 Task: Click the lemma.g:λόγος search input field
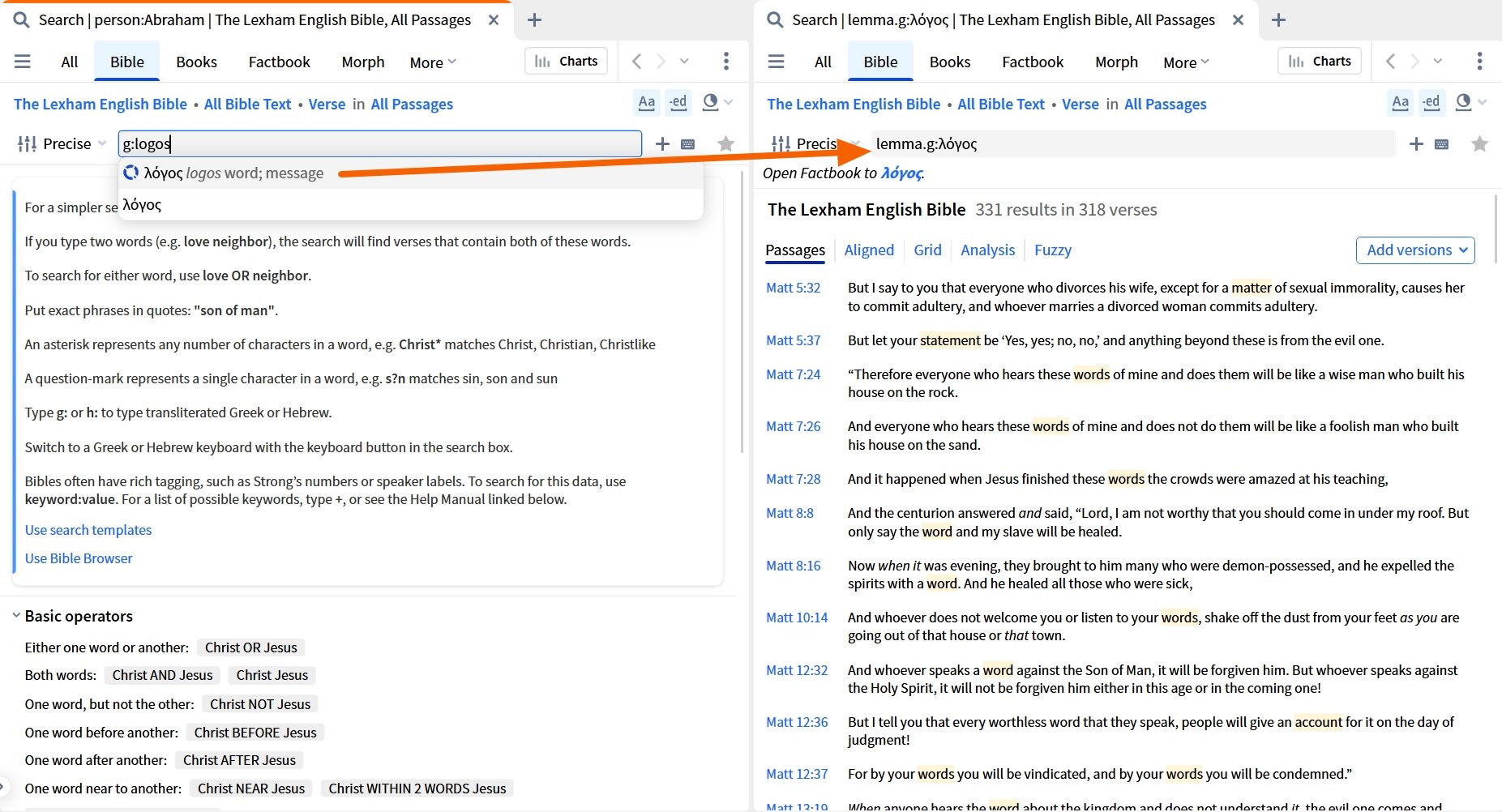click(x=1133, y=143)
